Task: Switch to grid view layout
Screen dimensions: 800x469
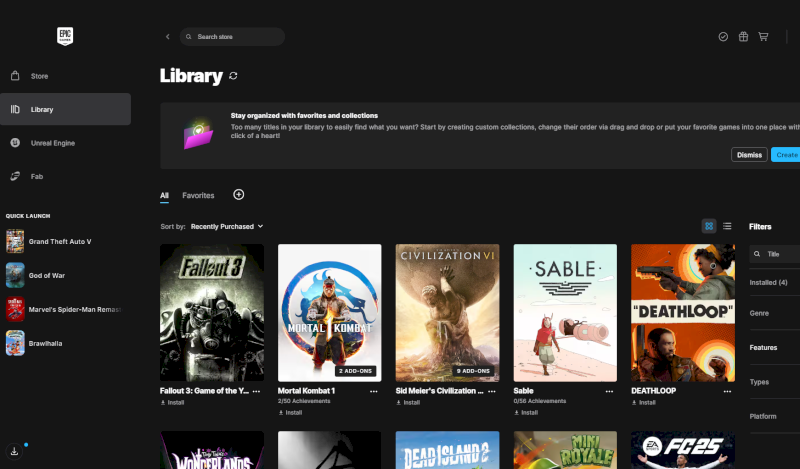Action: tap(708, 226)
